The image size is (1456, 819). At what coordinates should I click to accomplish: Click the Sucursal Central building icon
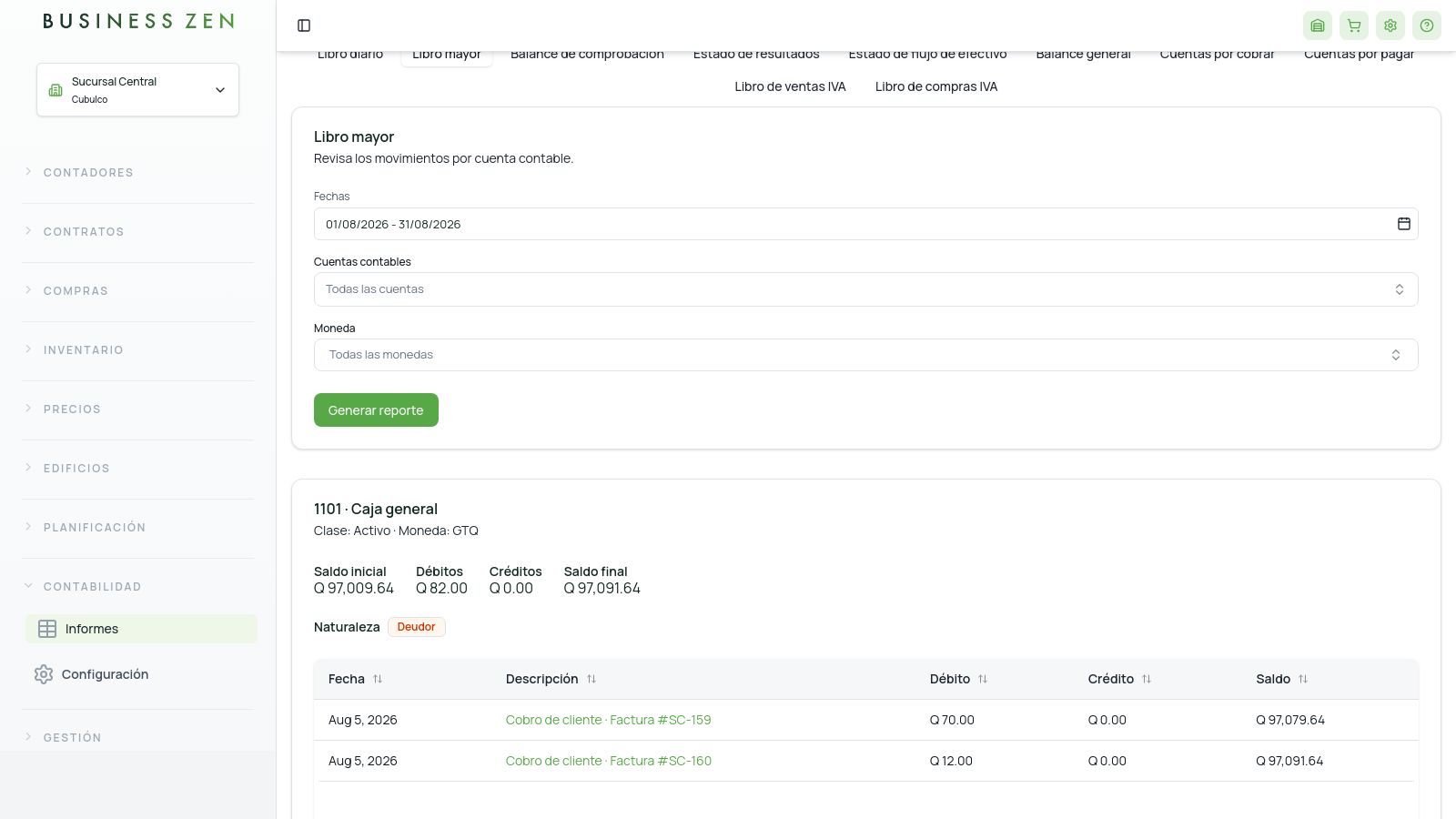[56, 90]
